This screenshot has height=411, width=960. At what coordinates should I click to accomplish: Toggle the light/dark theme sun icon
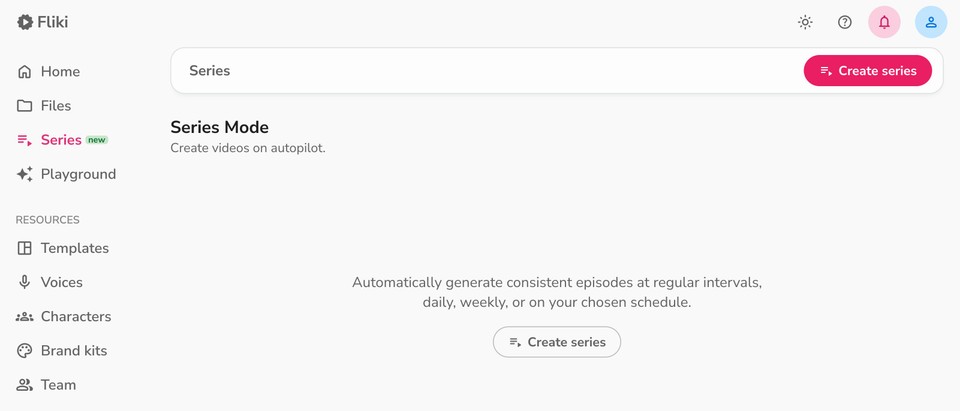[805, 22]
